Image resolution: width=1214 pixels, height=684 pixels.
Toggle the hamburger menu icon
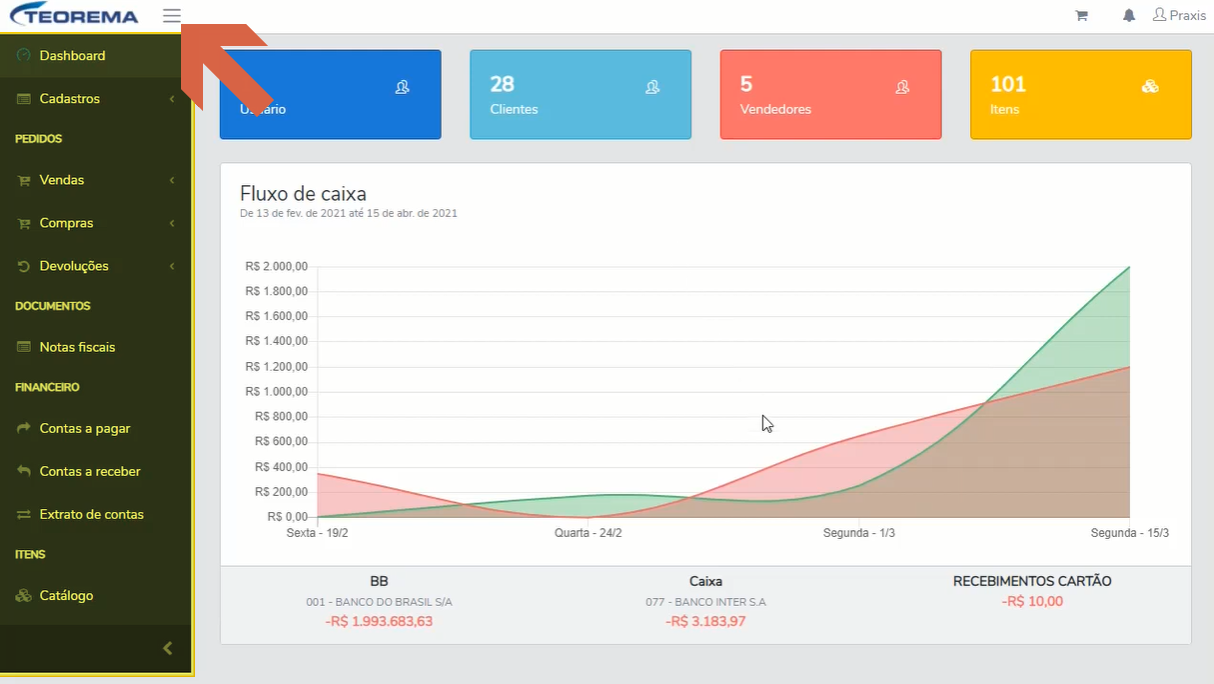(x=172, y=16)
